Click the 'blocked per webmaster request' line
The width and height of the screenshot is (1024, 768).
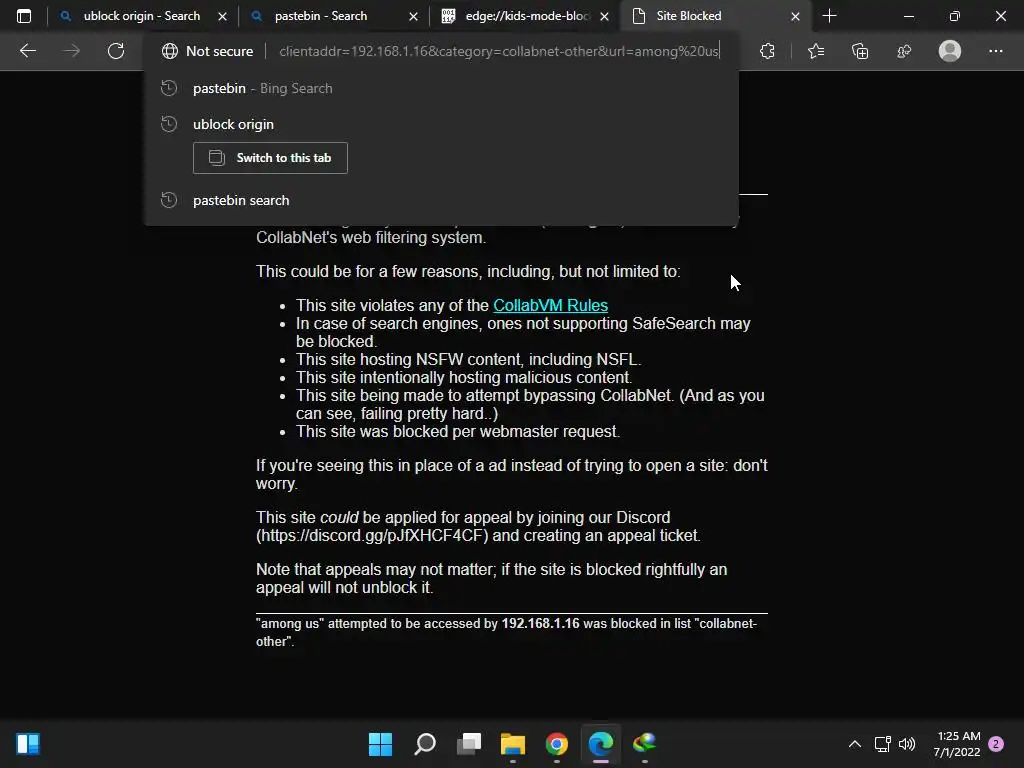(x=458, y=432)
